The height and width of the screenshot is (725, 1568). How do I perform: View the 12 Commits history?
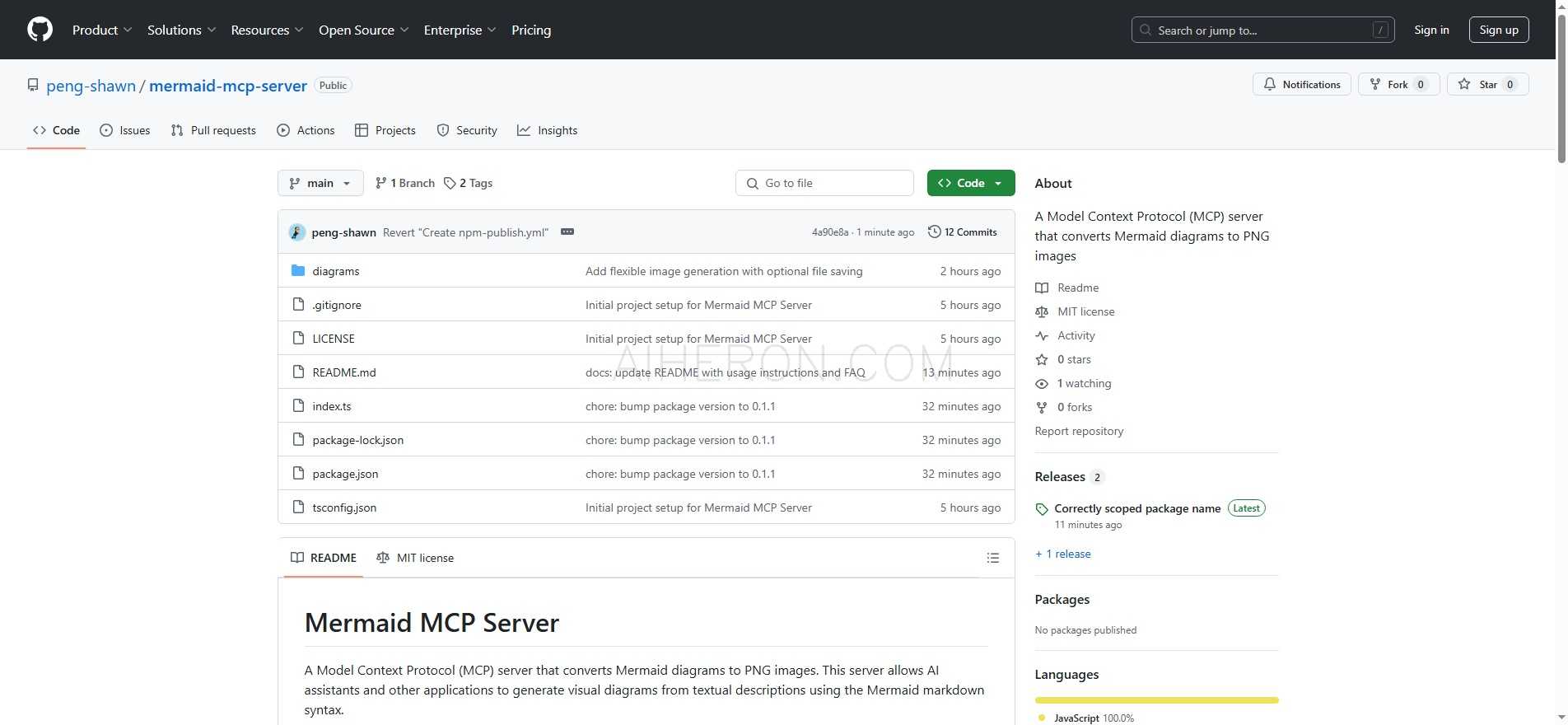coord(962,232)
